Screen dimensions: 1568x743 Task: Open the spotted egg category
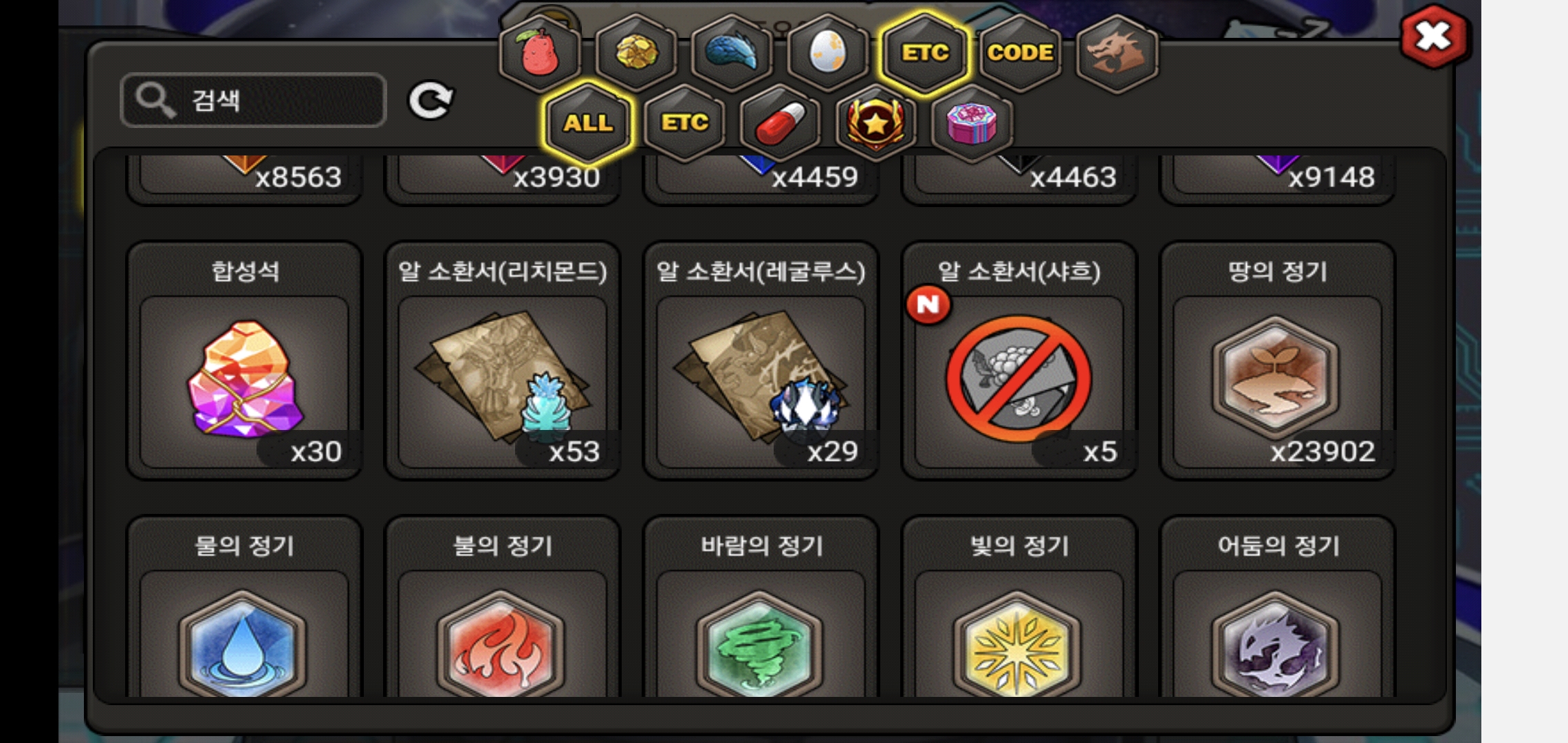coord(828,53)
